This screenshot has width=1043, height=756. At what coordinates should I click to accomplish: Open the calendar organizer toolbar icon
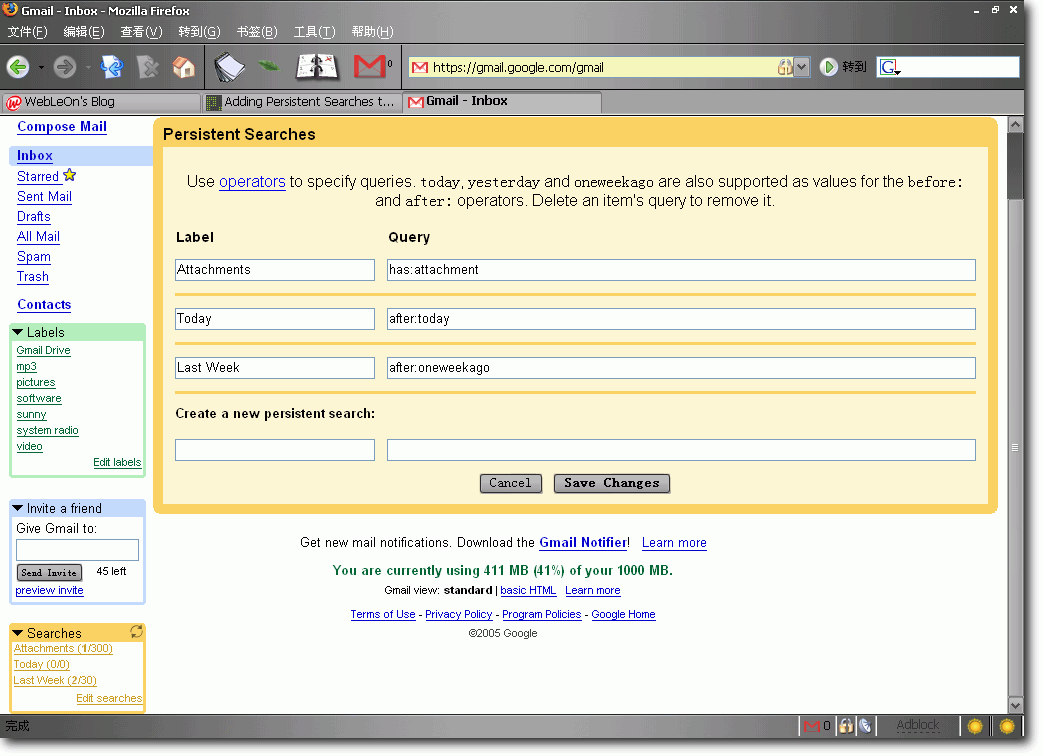pyautogui.click(x=317, y=66)
